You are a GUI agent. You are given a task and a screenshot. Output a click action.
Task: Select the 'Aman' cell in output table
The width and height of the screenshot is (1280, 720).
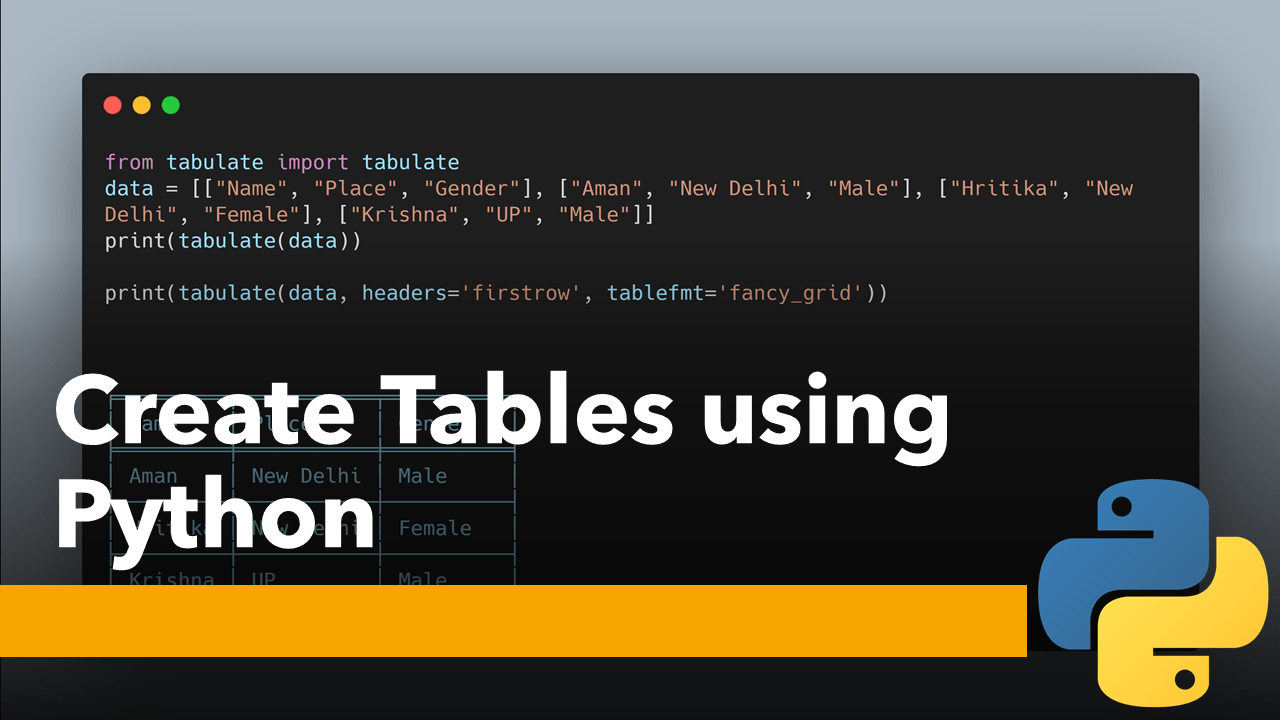[154, 476]
